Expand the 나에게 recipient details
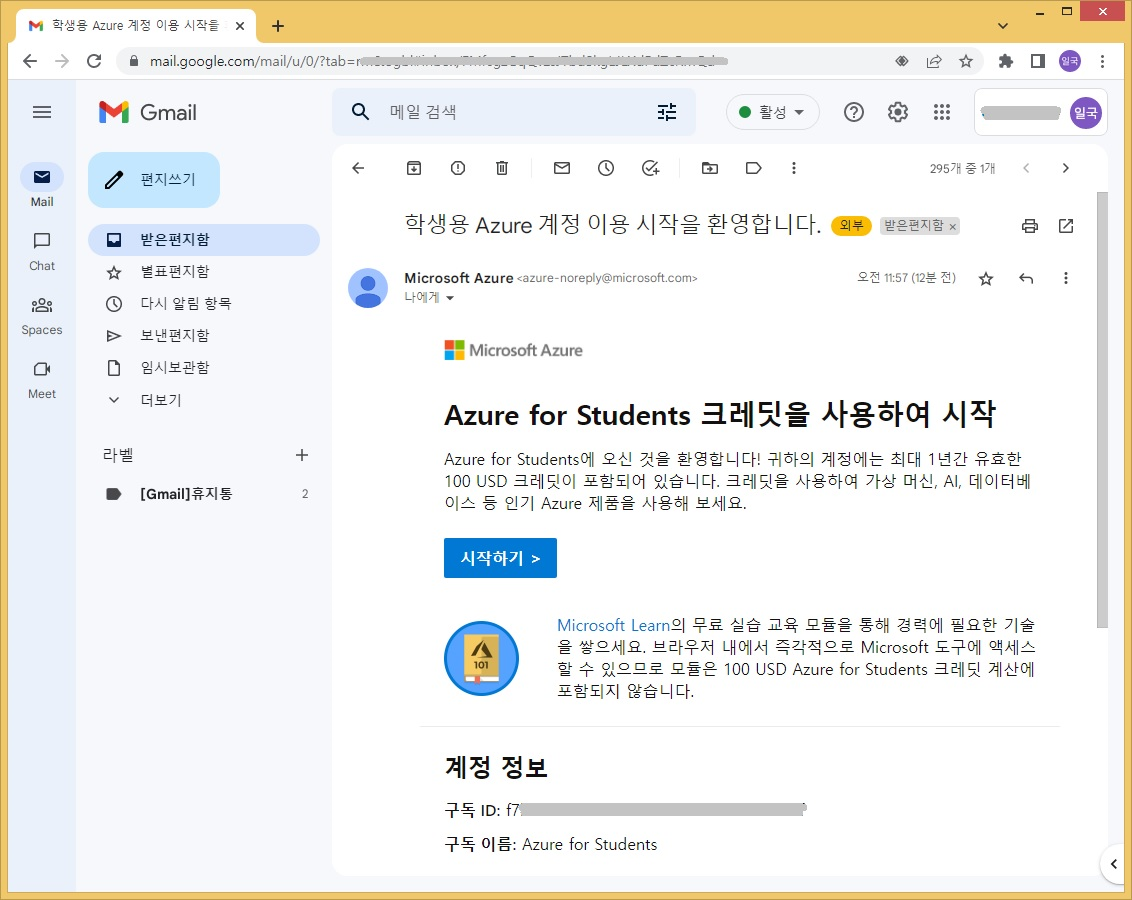 tap(449, 298)
